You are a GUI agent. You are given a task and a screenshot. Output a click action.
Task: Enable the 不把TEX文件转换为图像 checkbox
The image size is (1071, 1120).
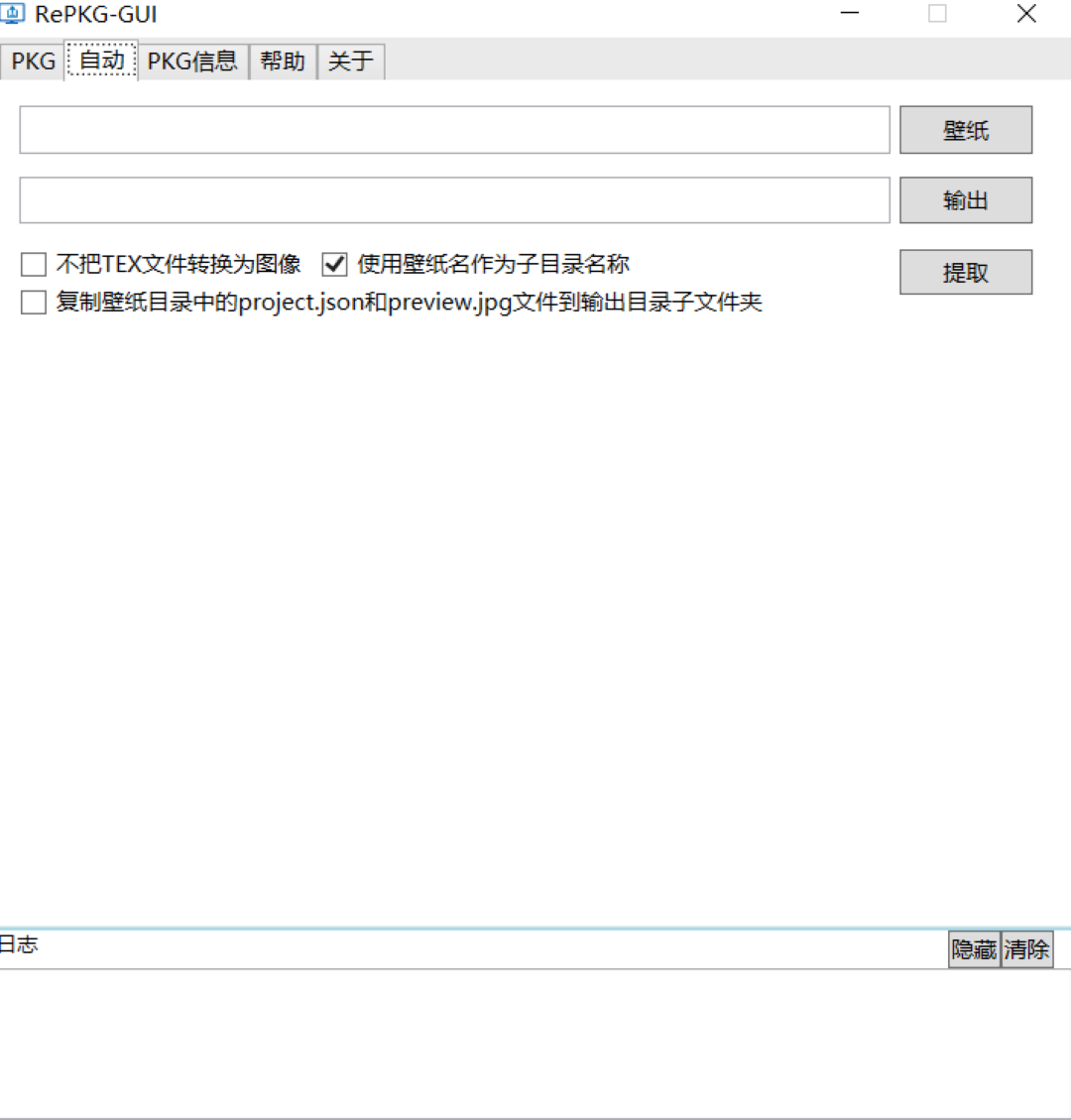[x=33, y=264]
